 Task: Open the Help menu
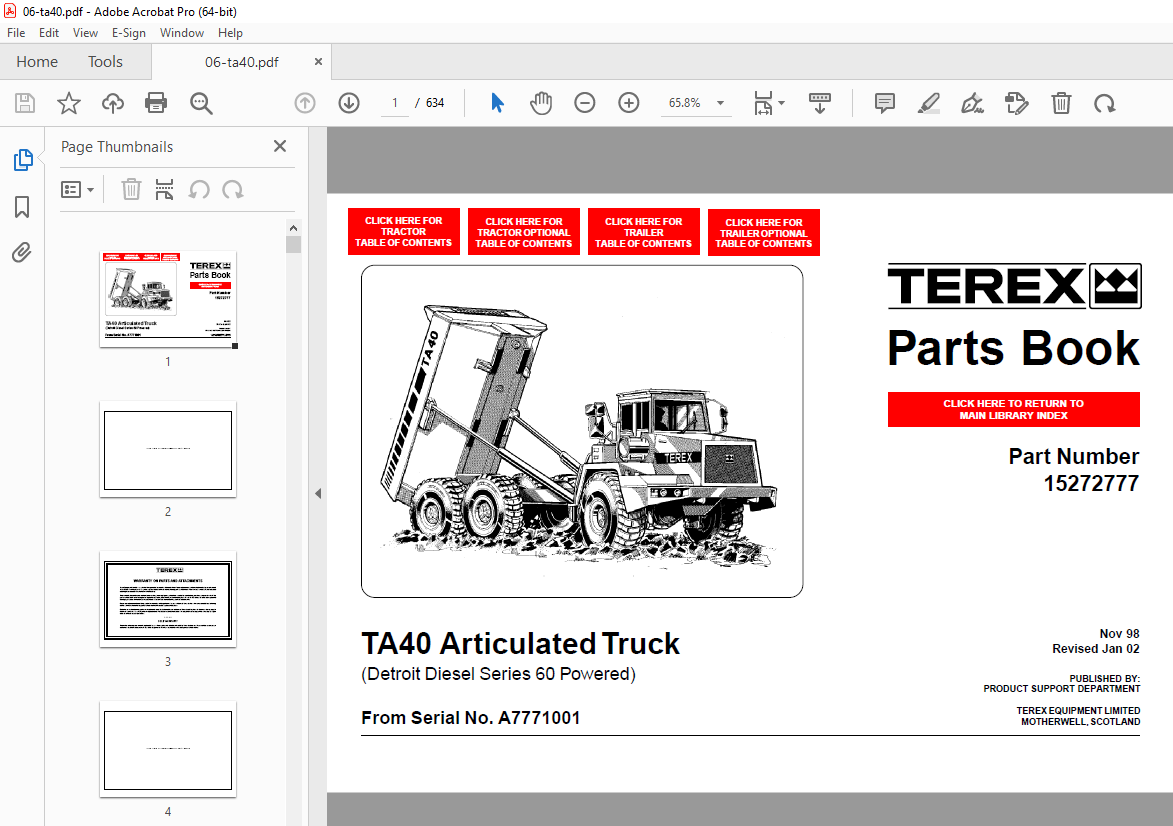pyautogui.click(x=230, y=33)
